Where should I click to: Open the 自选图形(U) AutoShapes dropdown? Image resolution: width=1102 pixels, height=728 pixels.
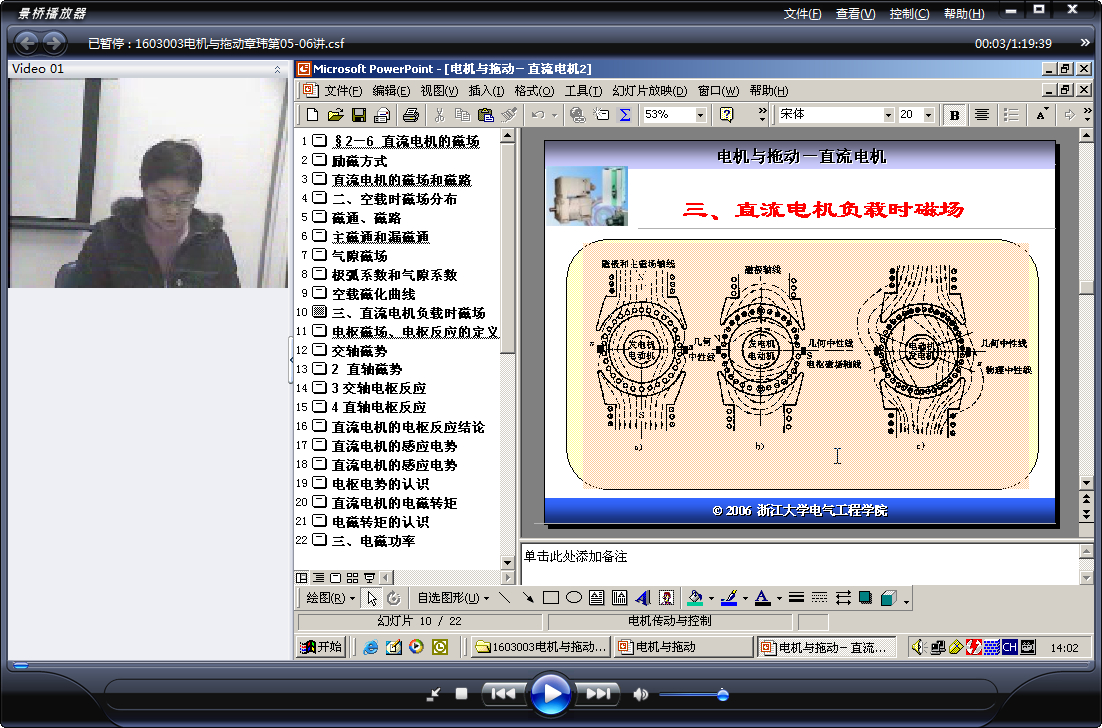pyautogui.click(x=453, y=598)
